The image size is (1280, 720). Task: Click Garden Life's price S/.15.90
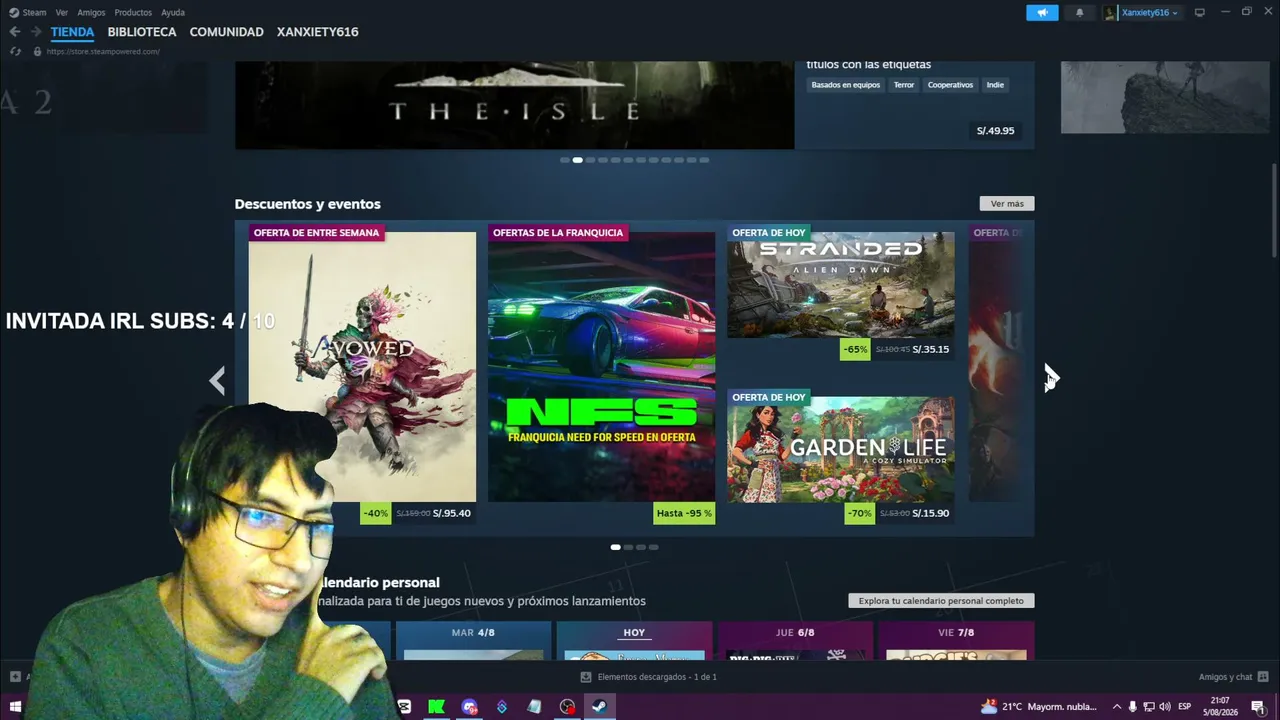click(931, 513)
